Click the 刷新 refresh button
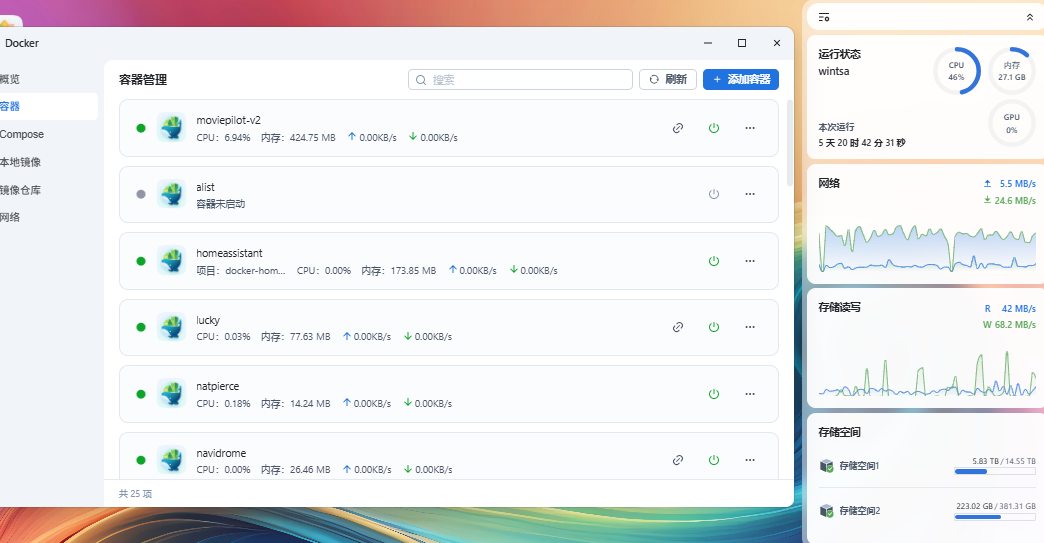Screen dimensions: 1044x543 668,79
